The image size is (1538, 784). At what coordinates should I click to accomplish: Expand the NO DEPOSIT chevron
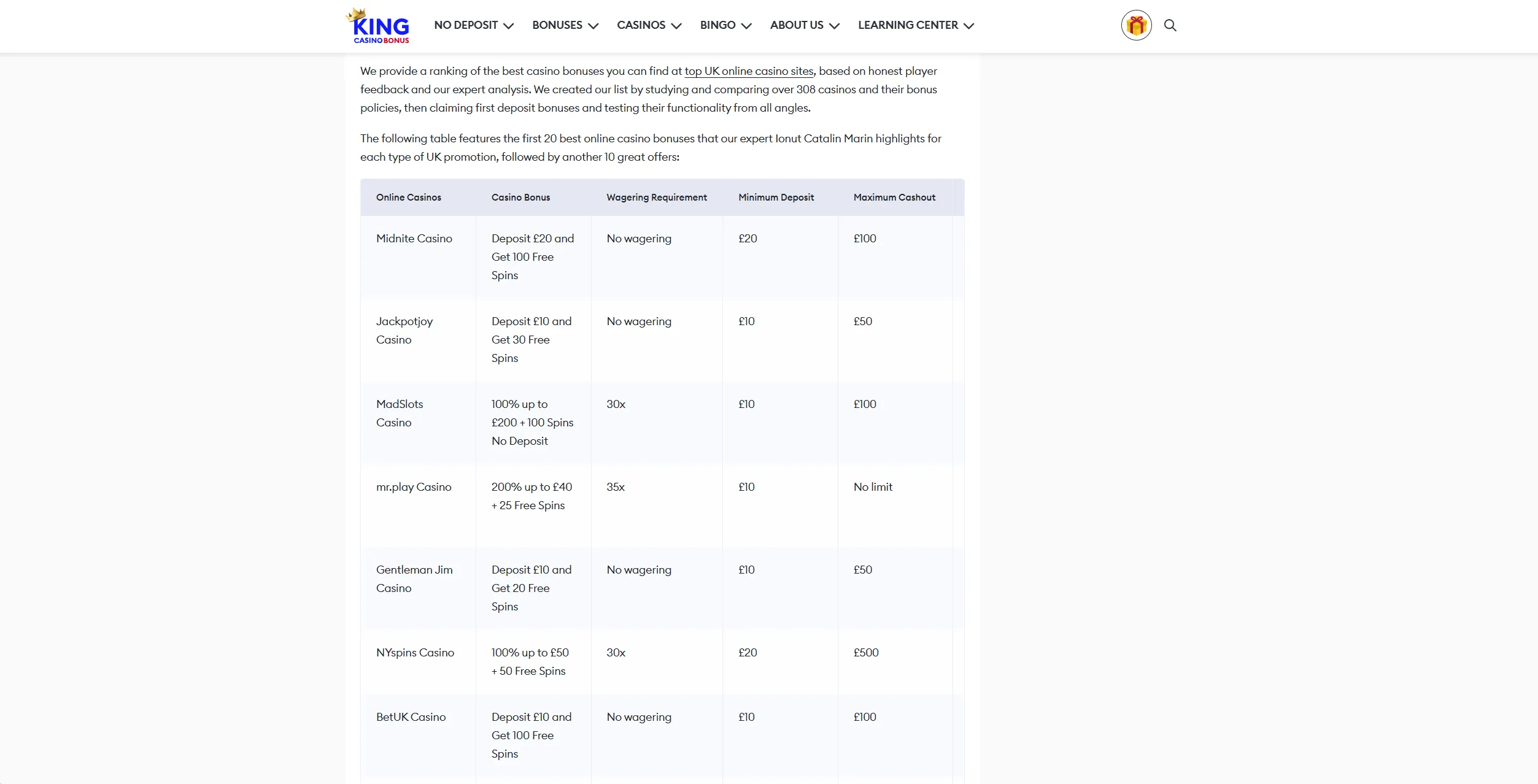pyautogui.click(x=508, y=26)
